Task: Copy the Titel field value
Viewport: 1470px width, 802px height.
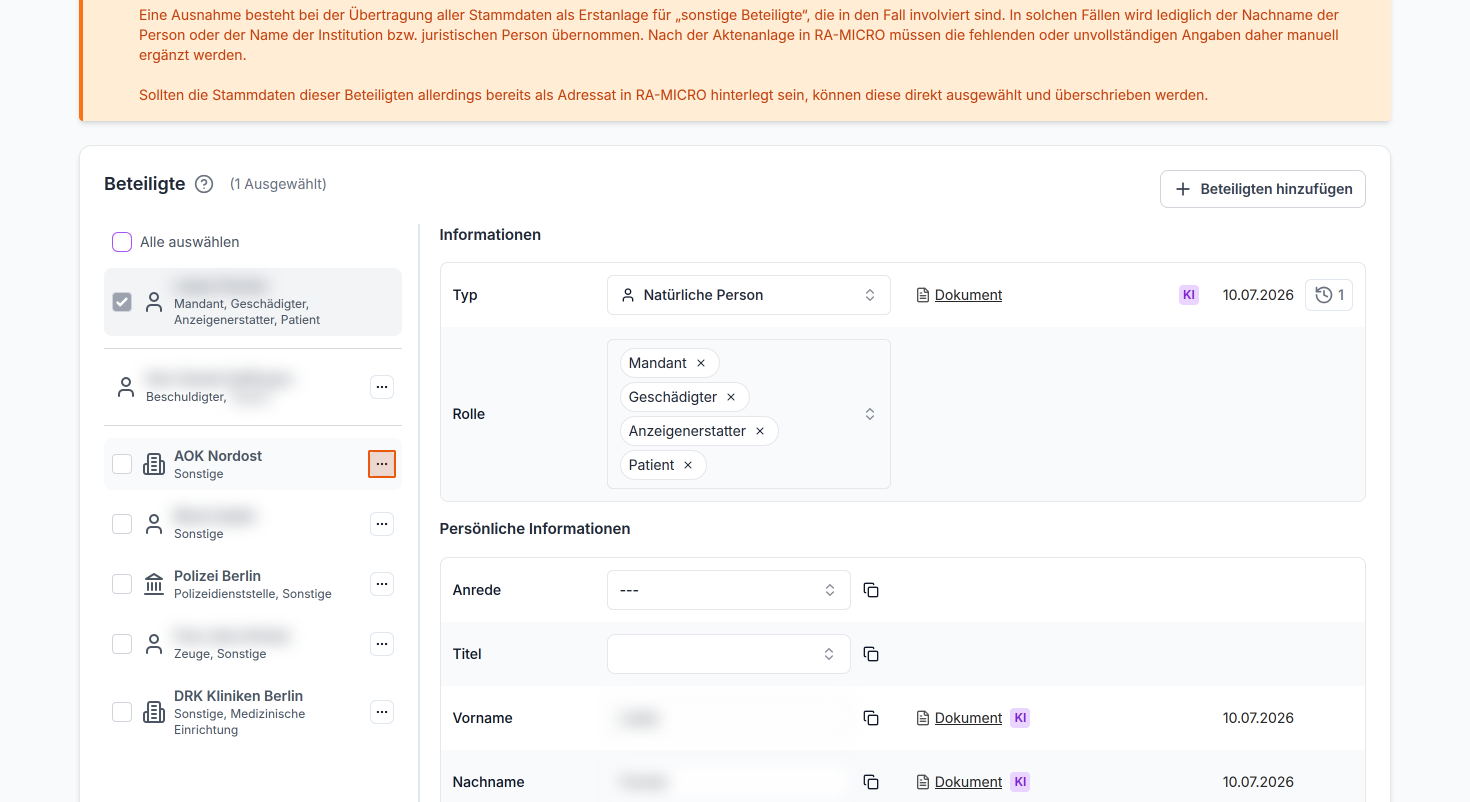Action: 871,654
